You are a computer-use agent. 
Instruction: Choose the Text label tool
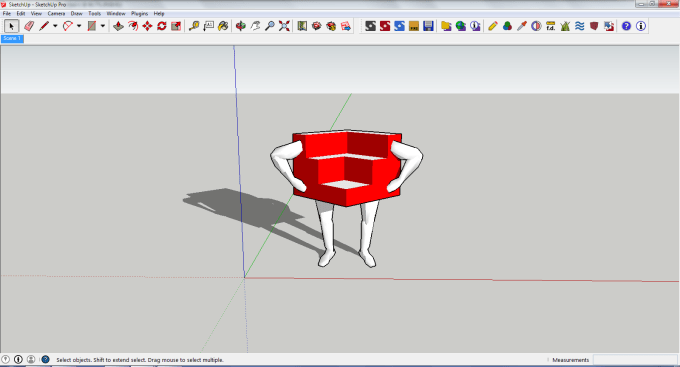[x=209, y=26]
